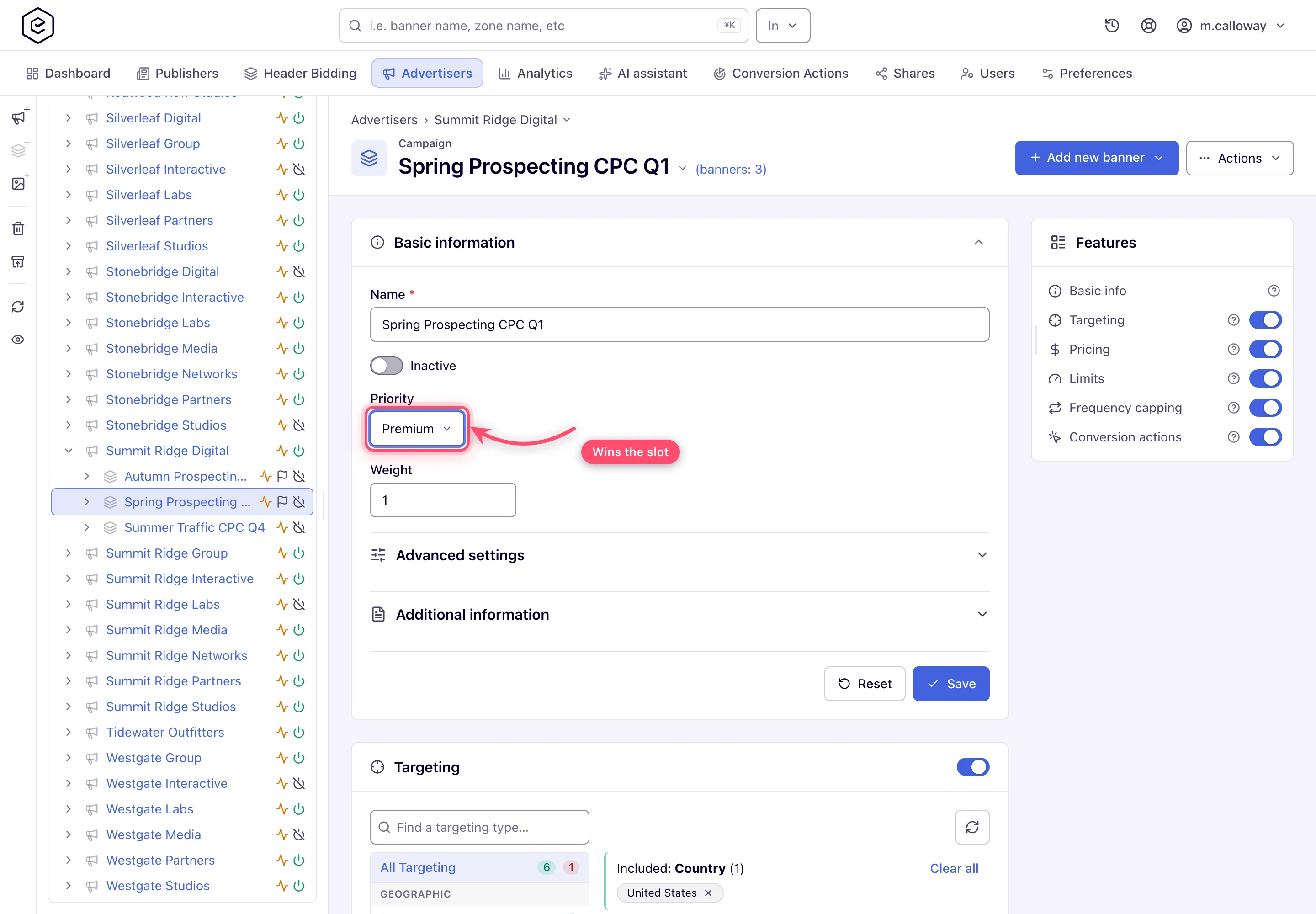The height and width of the screenshot is (914, 1316).
Task: Collapse Summit Ridge Digital tree node
Action: tap(69, 451)
